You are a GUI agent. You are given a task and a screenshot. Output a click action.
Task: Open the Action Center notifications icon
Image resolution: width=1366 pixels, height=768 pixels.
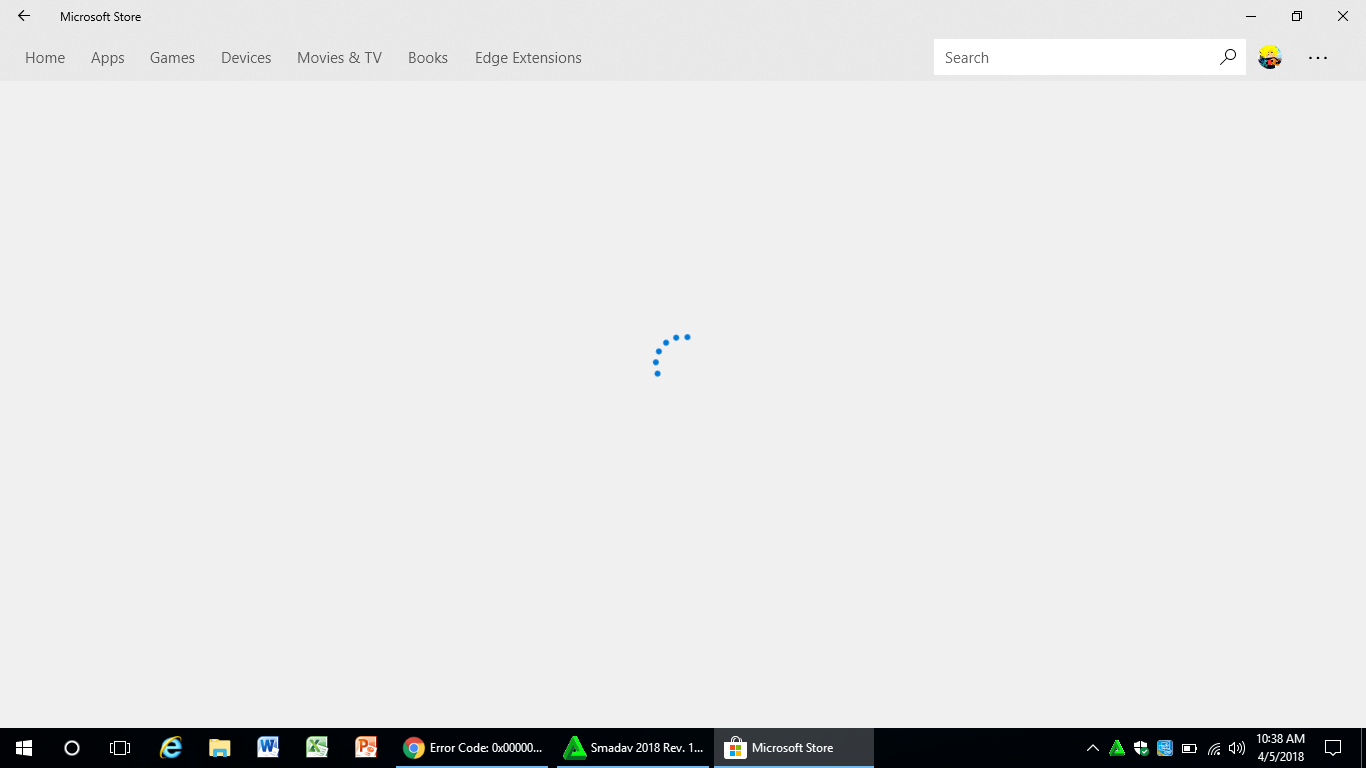1333,748
